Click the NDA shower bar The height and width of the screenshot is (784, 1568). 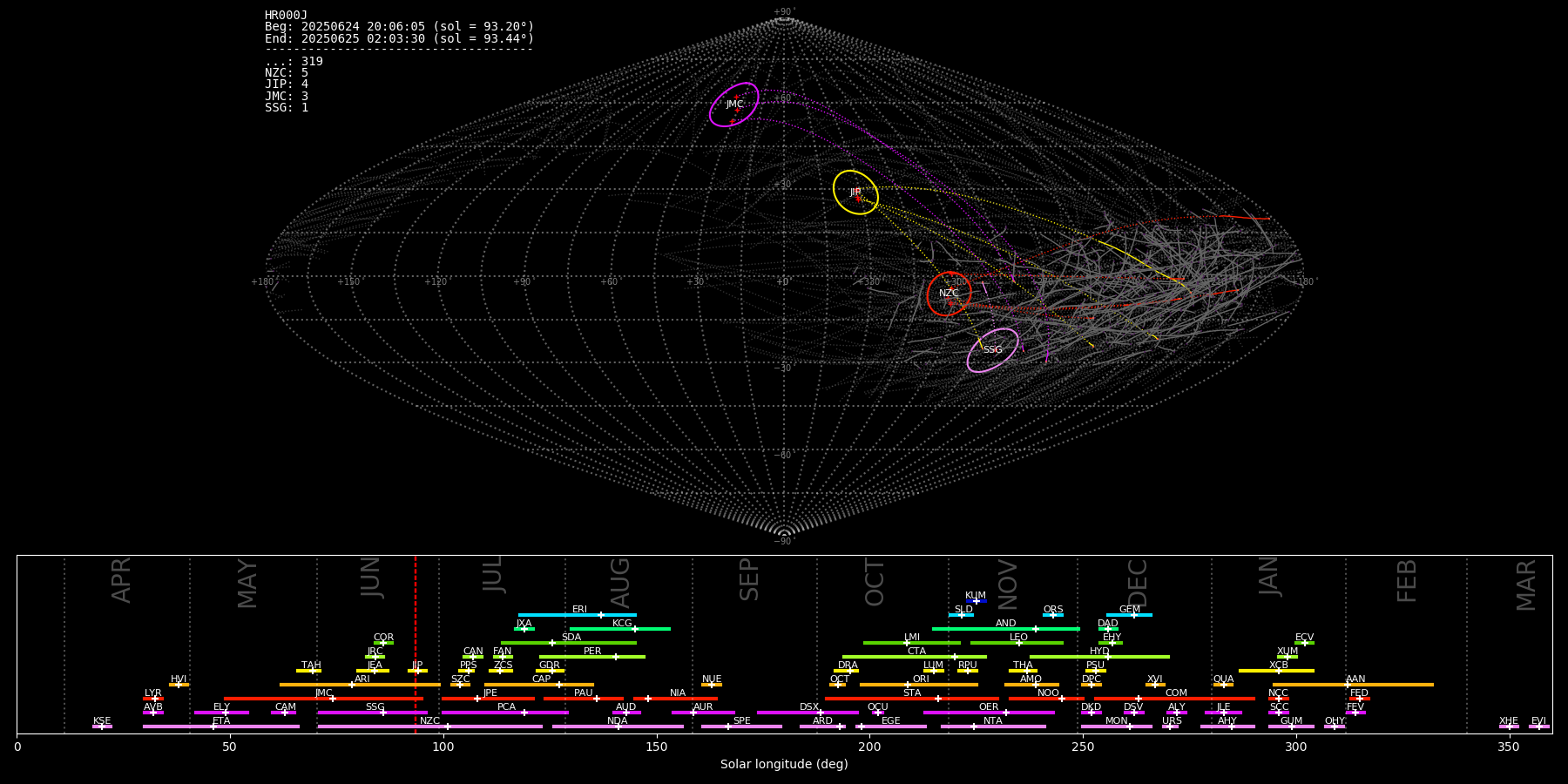618,727
